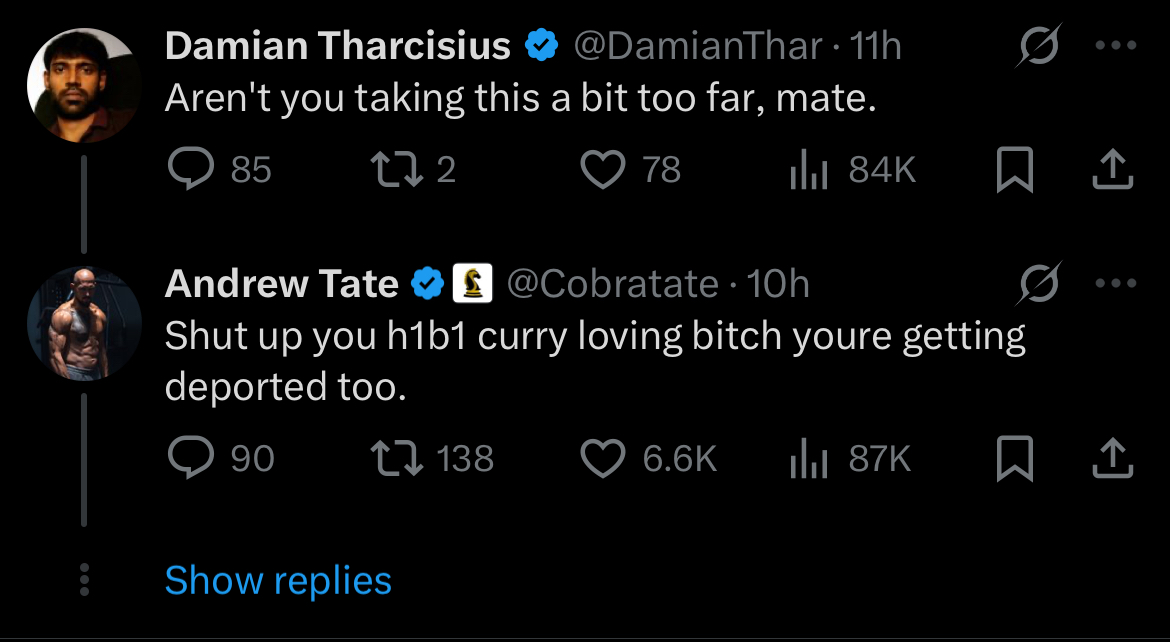The height and width of the screenshot is (642, 1170).
Task: Share the @Cobratate post
Action: (x=1112, y=459)
